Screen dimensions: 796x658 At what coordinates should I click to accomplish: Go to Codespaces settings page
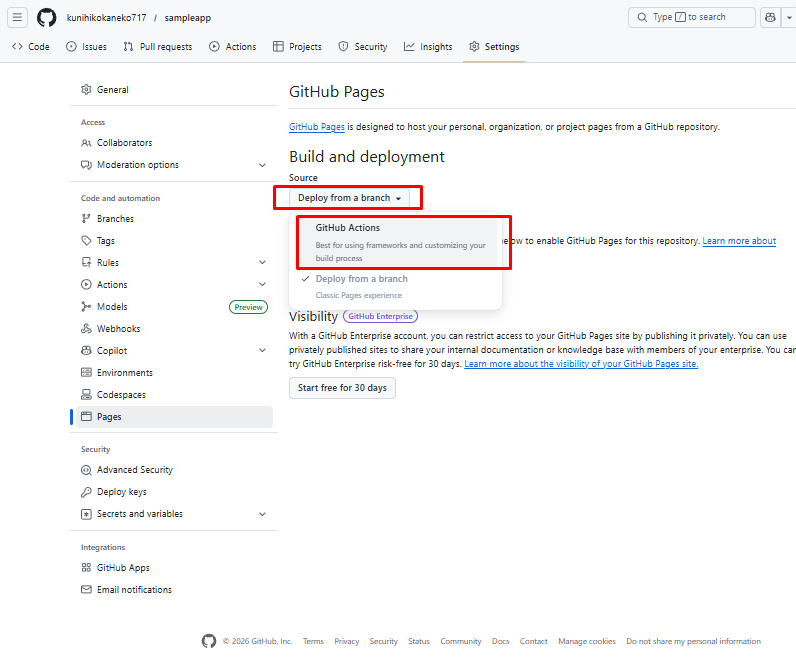[x=124, y=394]
